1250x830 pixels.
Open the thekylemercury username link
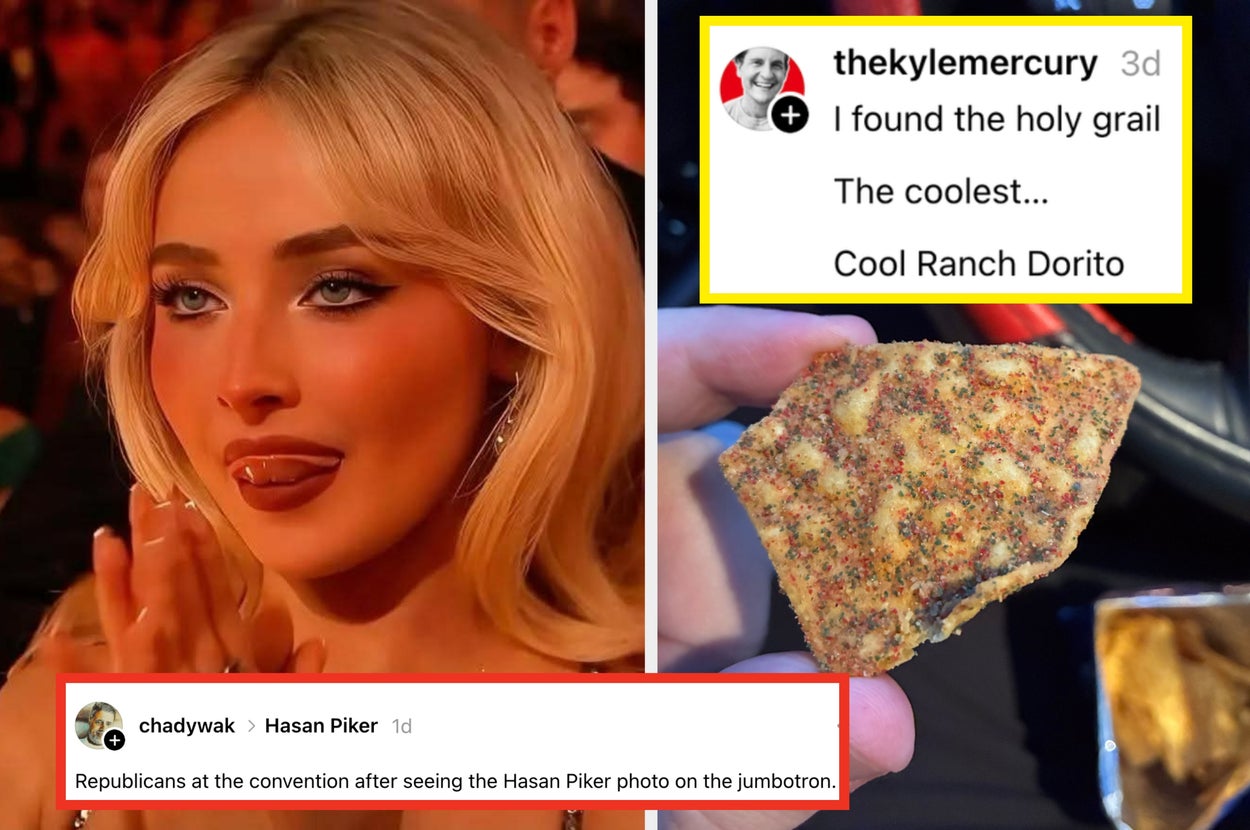[x=965, y=63]
